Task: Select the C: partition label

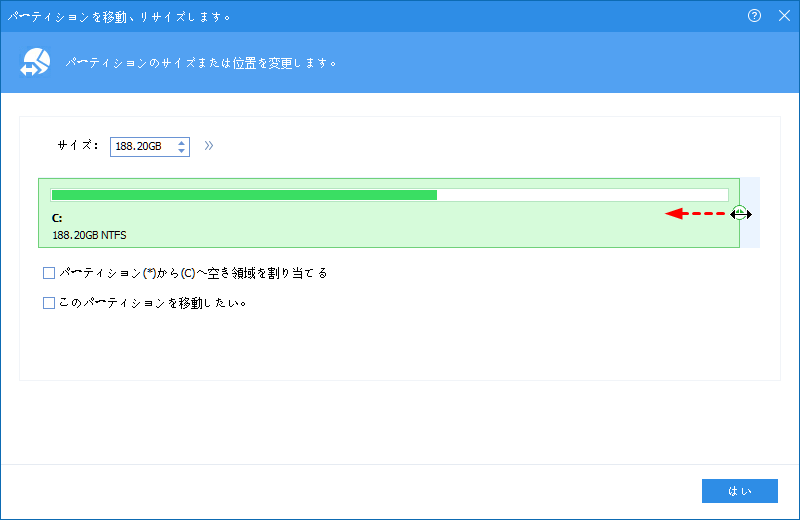Action: (x=57, y=218)
